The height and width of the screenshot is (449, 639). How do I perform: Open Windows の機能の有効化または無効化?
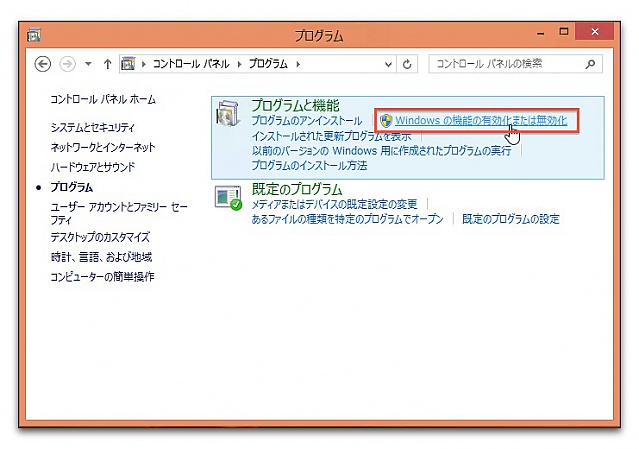coord(481,121)
